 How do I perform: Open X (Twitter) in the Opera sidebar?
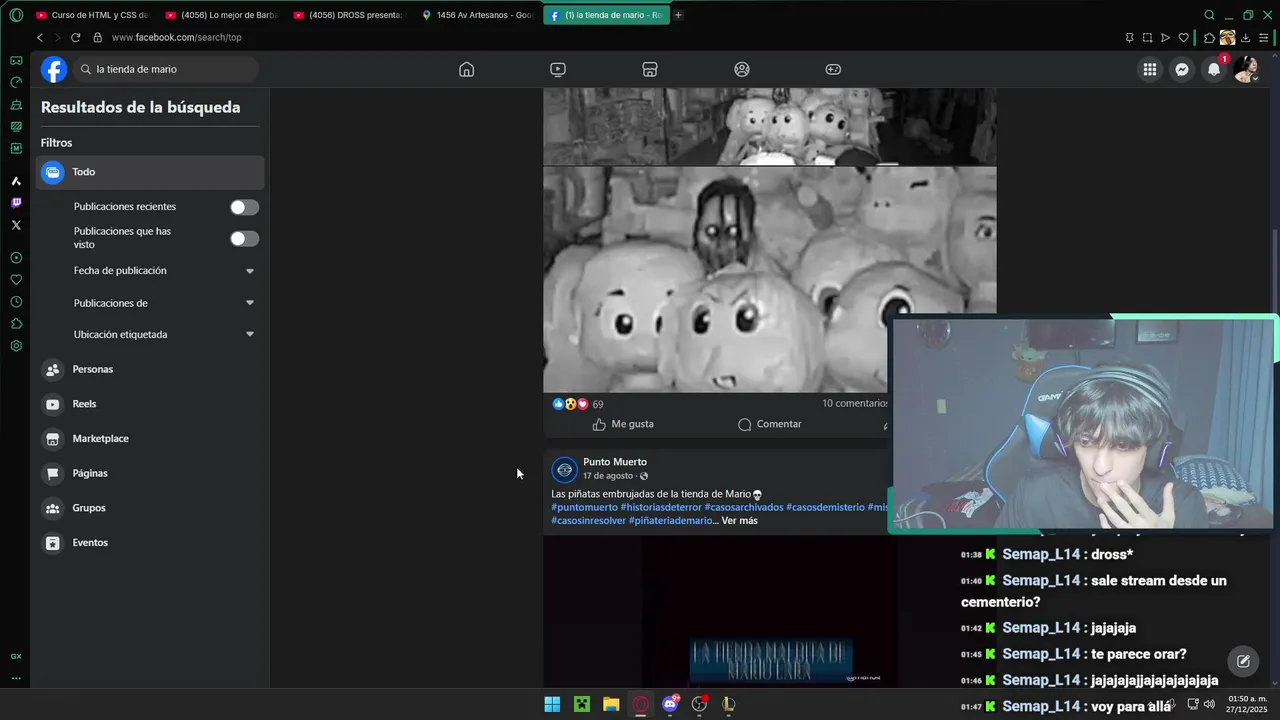point(16,225)
